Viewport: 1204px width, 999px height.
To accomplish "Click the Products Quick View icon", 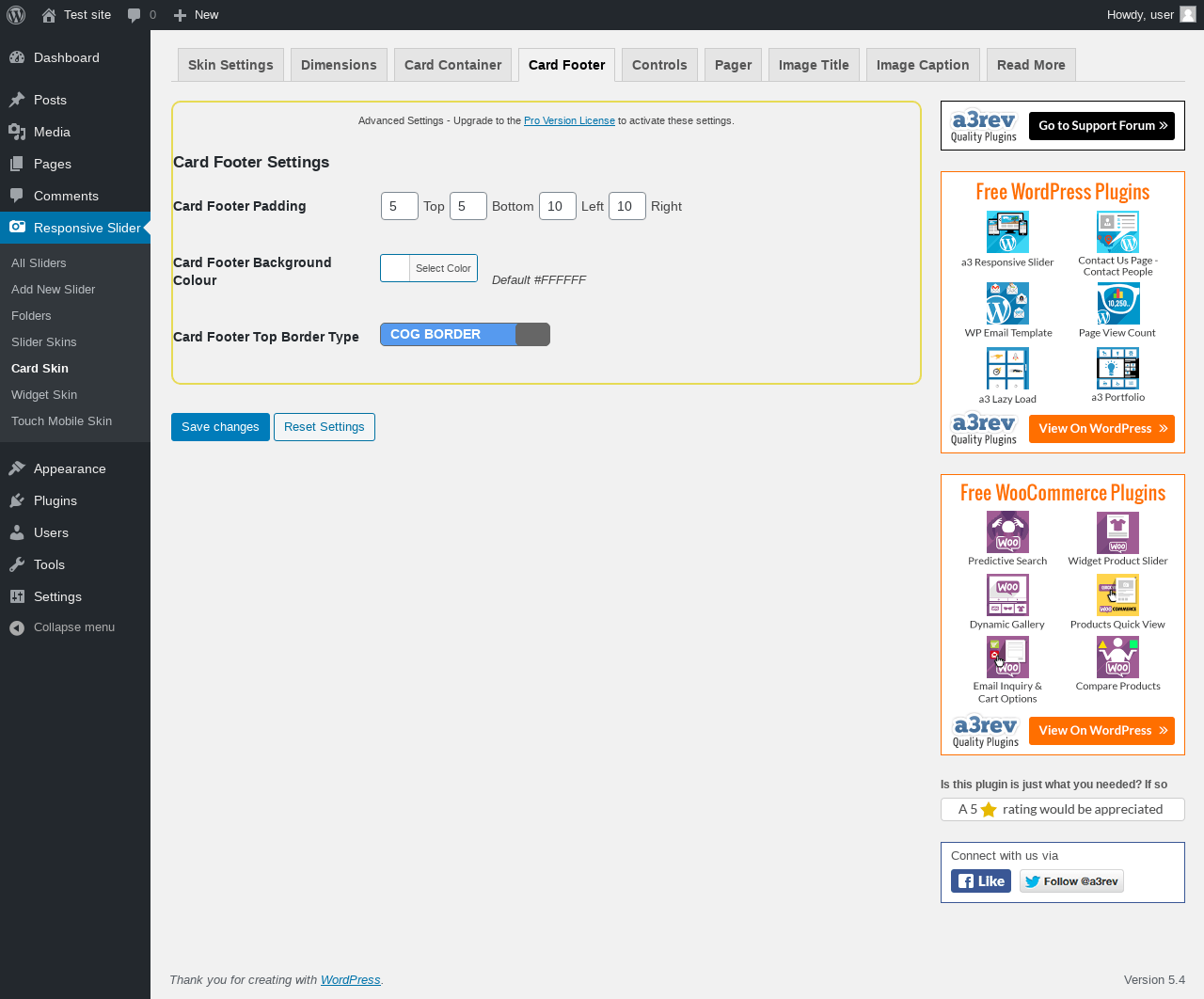I will click(1117, 595).
